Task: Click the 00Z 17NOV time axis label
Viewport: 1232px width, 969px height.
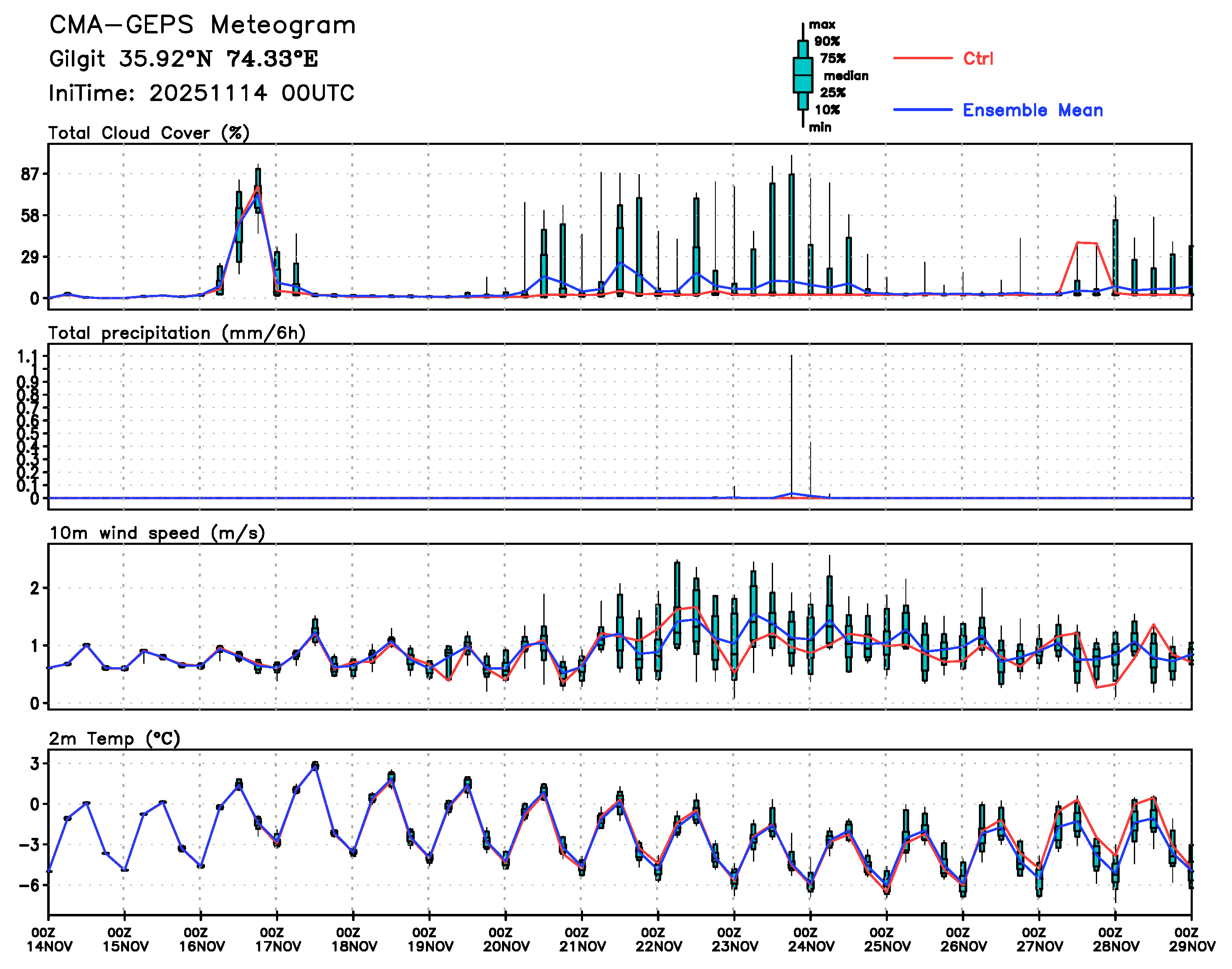Action: (x=277, y=939)
